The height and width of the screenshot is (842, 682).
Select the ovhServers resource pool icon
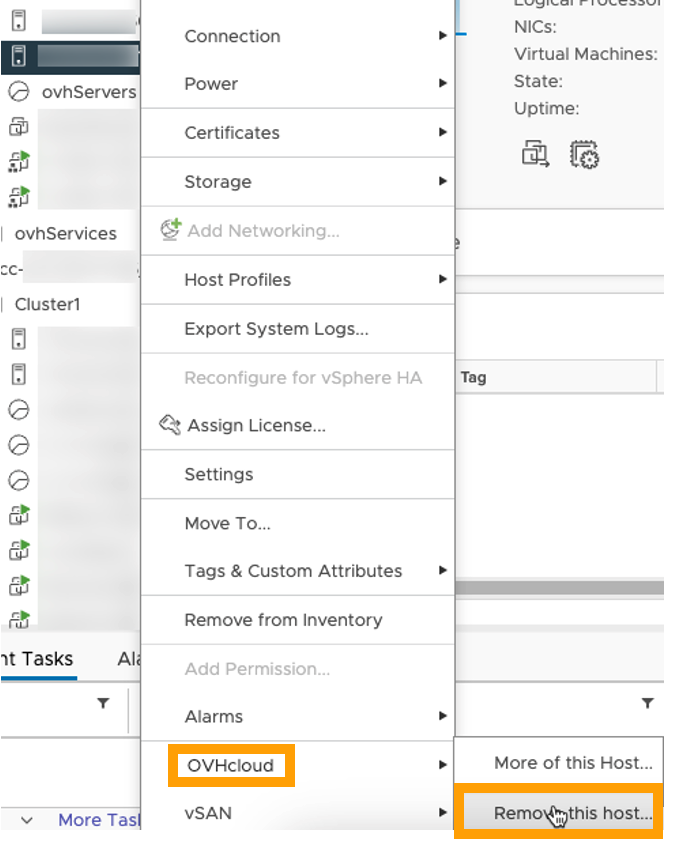click(19, 91)
